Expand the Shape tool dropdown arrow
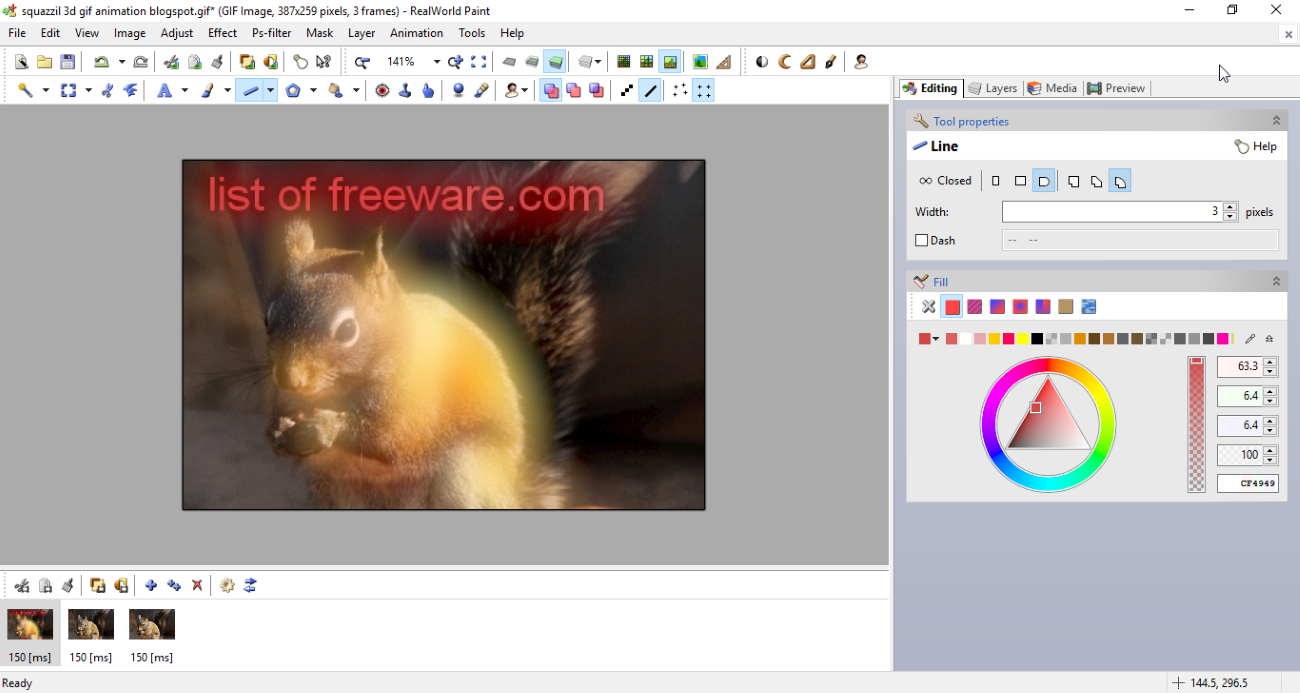This screenshot has height=693, width=1300. tap(313, 90)
